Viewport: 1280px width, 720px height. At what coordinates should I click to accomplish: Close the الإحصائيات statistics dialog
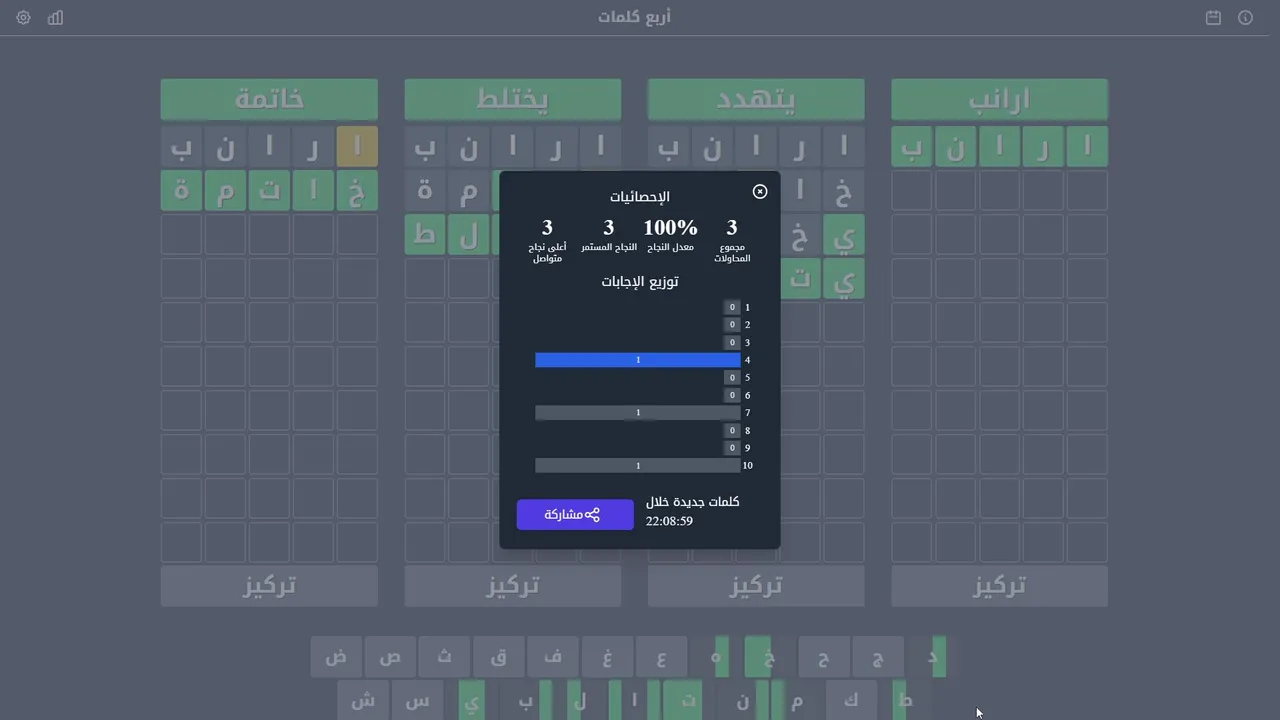pos(760,191)
